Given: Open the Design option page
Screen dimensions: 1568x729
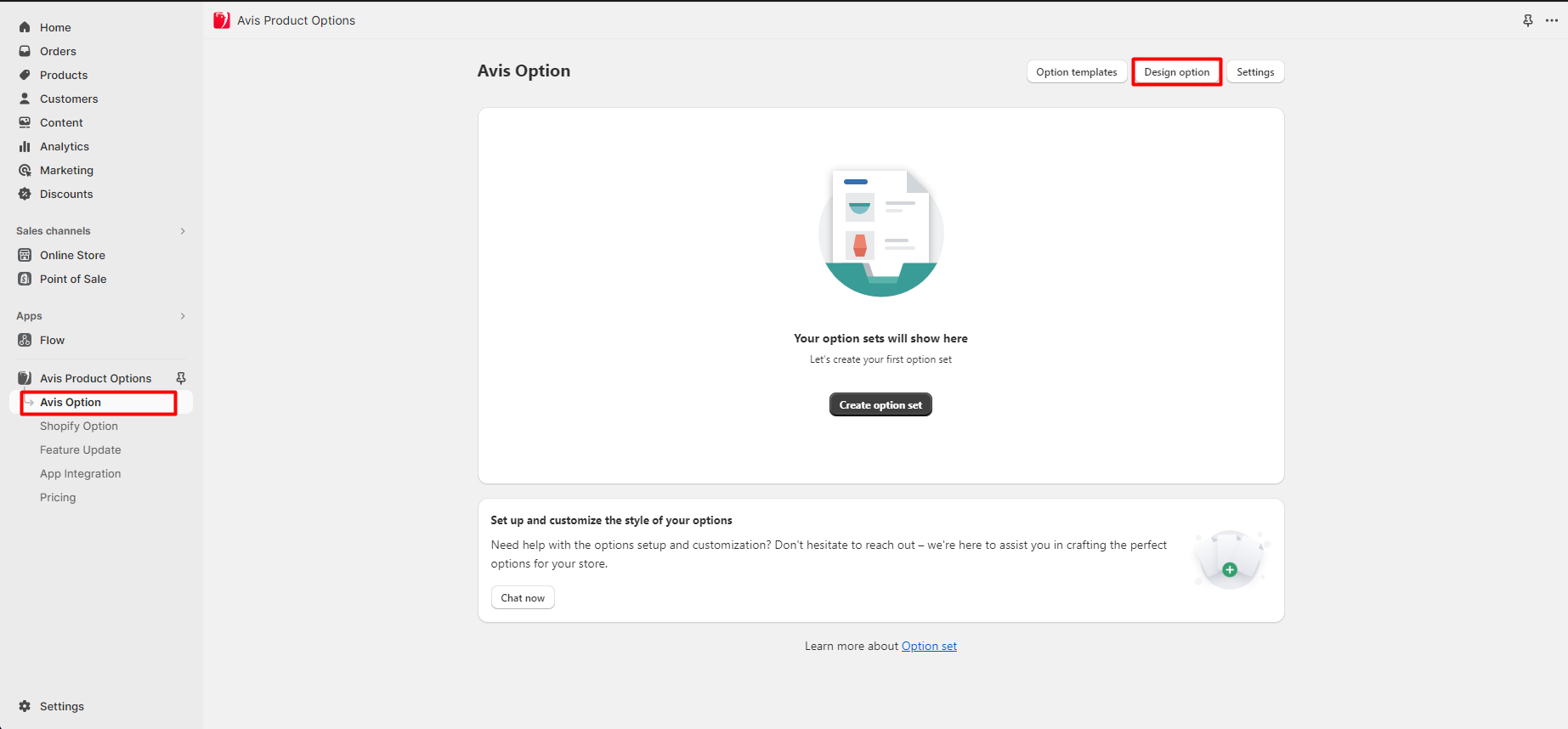Looking at the screenshot, I should click(1176, 72).
